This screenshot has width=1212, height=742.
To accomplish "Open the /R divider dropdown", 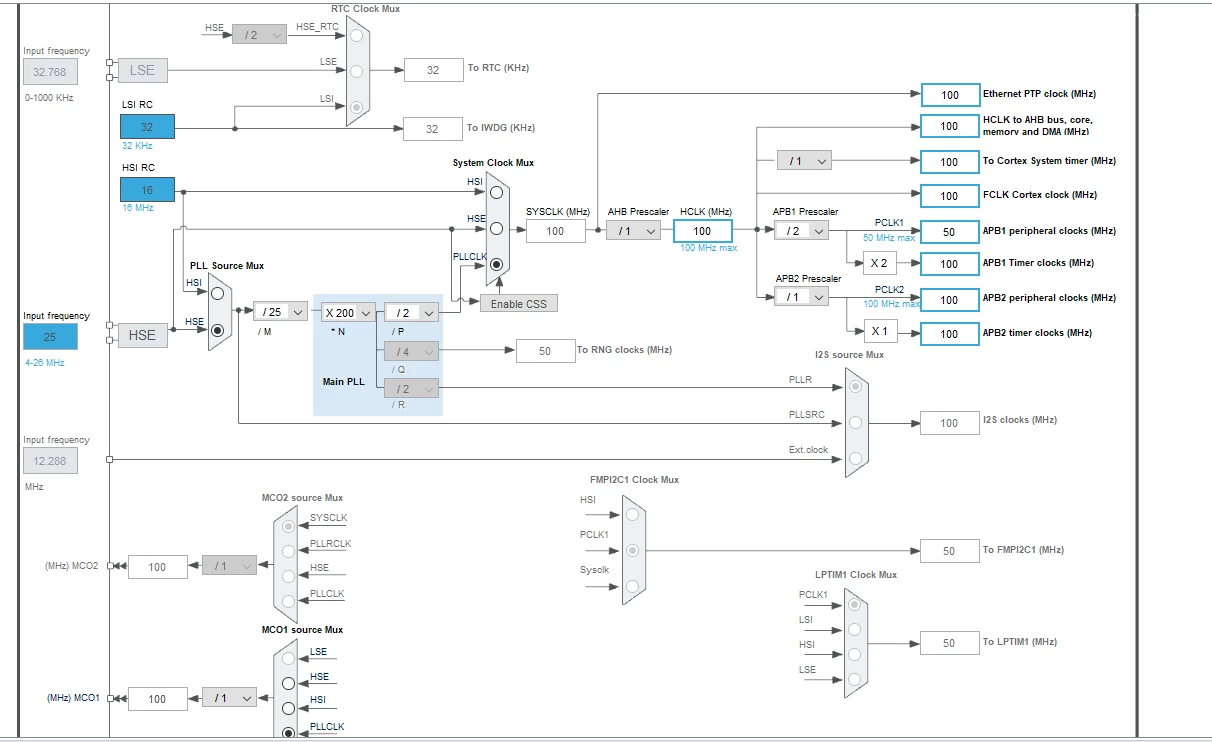I will tap(412, 388).
